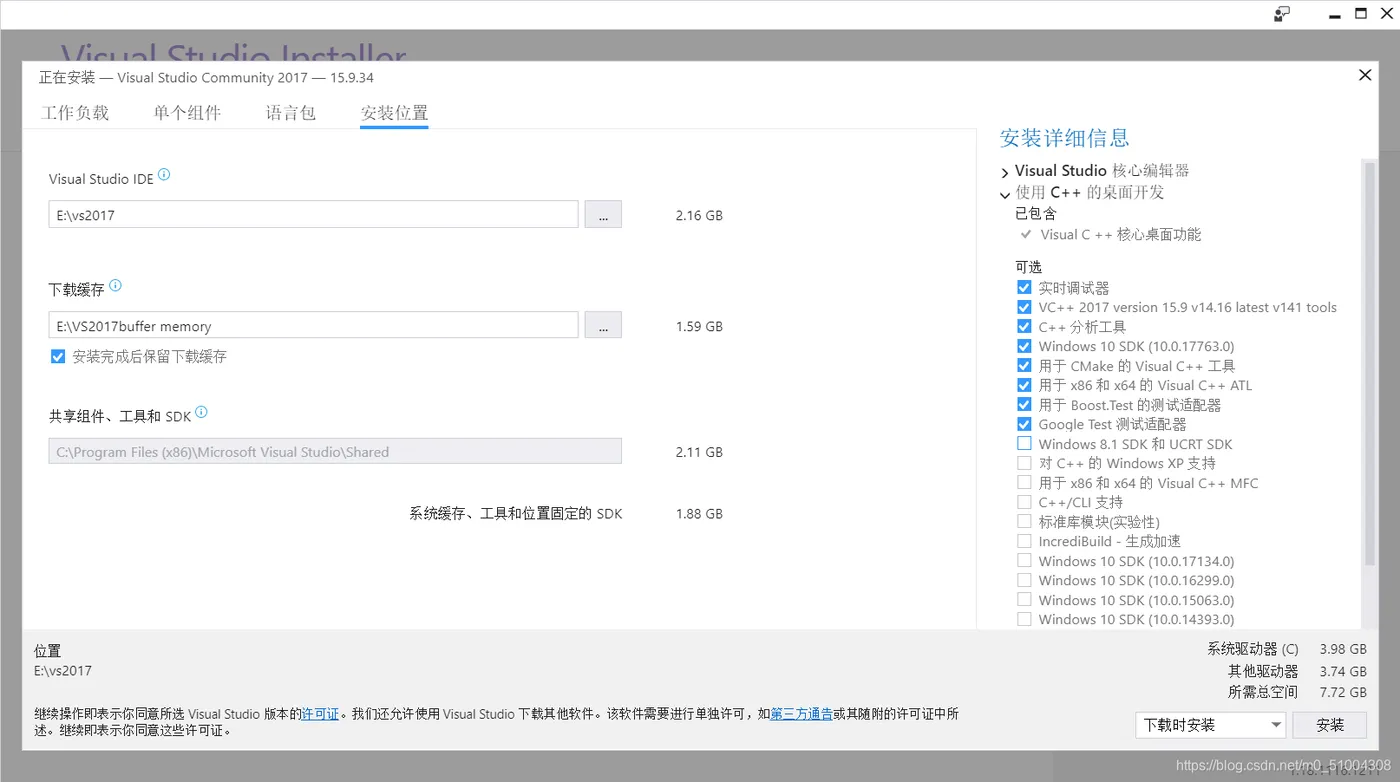Viewport: 1400px width, 782px height.
Task: Click 所需总空间 7.72 GB value
Action: coord(1342,692)
